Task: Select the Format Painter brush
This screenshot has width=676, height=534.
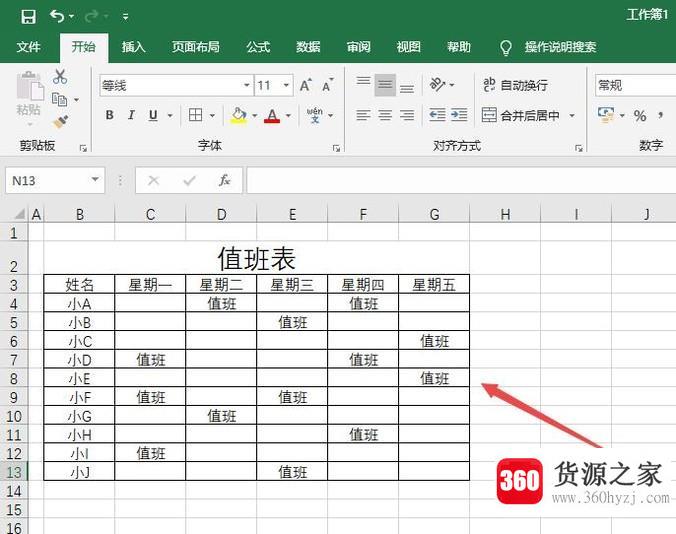Action: [x=60, y=122]
